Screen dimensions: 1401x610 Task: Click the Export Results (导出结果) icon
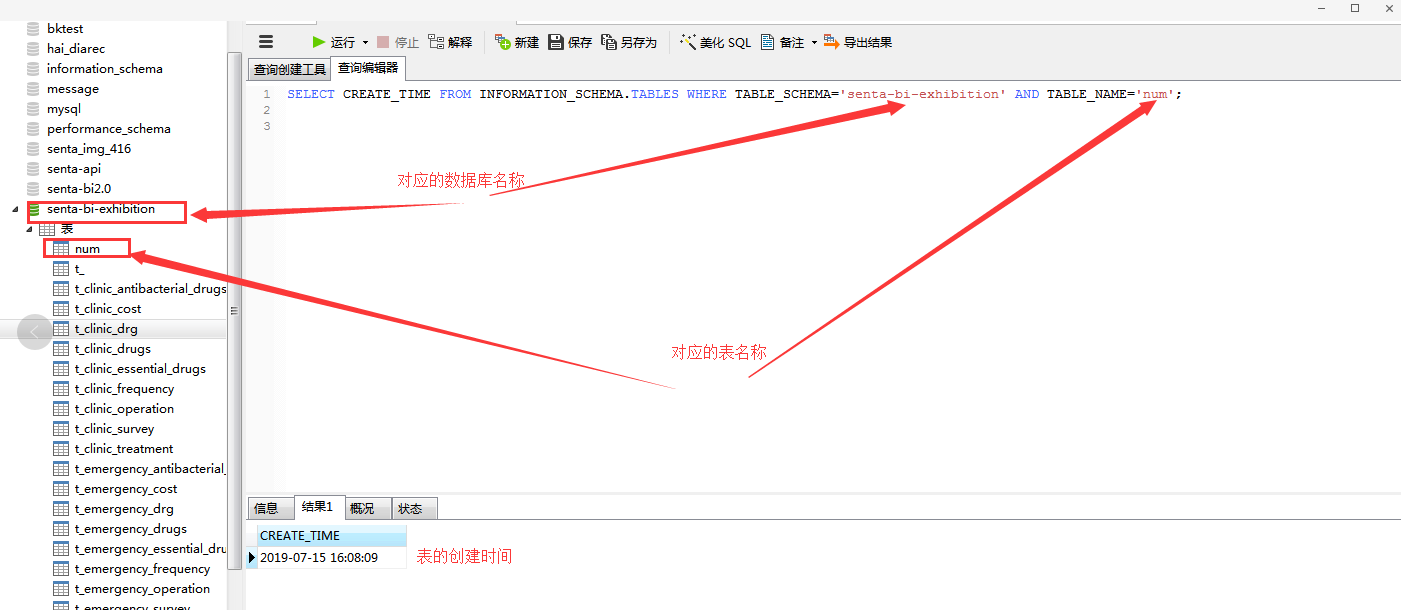coord(831,42)
